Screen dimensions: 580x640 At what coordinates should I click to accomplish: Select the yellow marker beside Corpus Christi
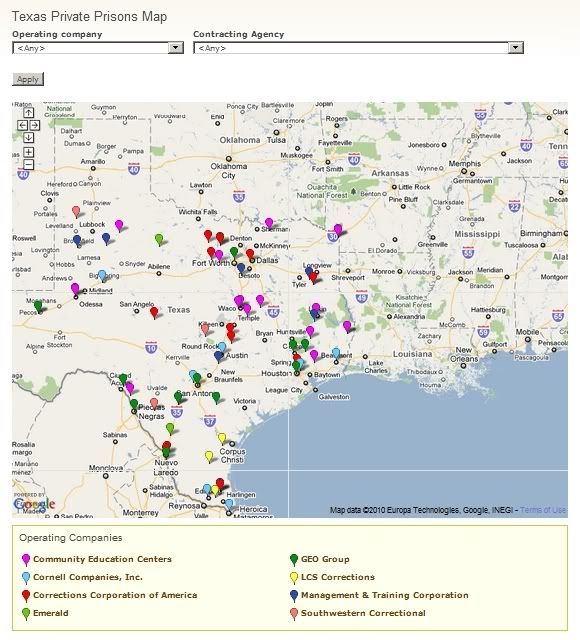[222, 438]
